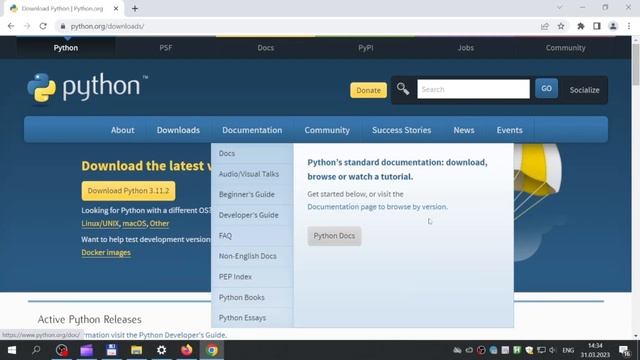Select Audio/Visual Talks
The image size is (640, 360).
(x=252, y=174)
